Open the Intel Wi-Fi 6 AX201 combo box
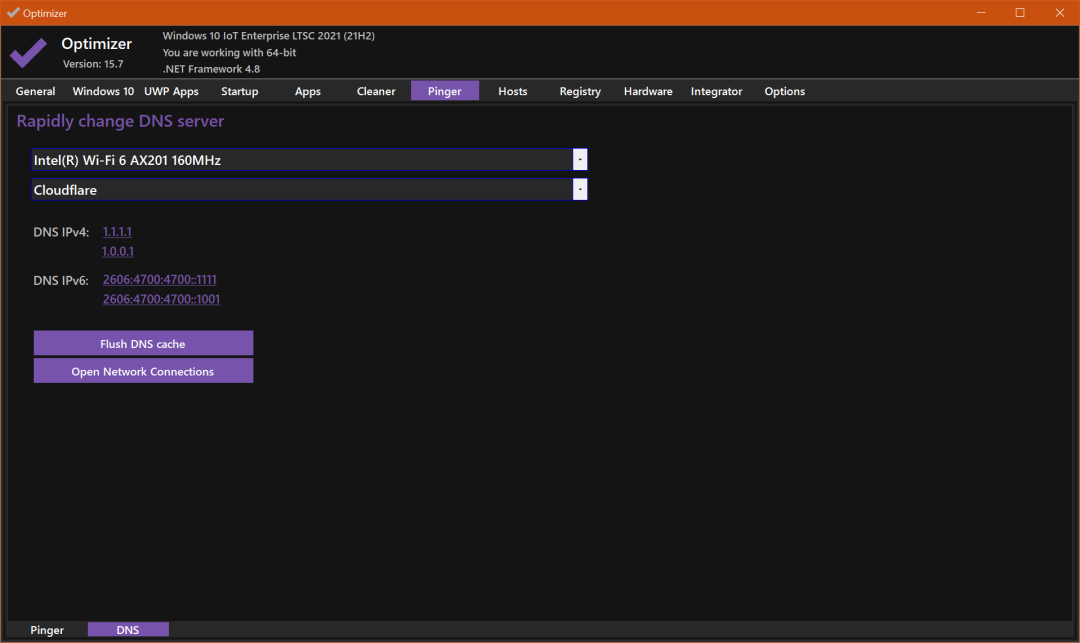This screenshot has height=643, width=1080. 309,160
